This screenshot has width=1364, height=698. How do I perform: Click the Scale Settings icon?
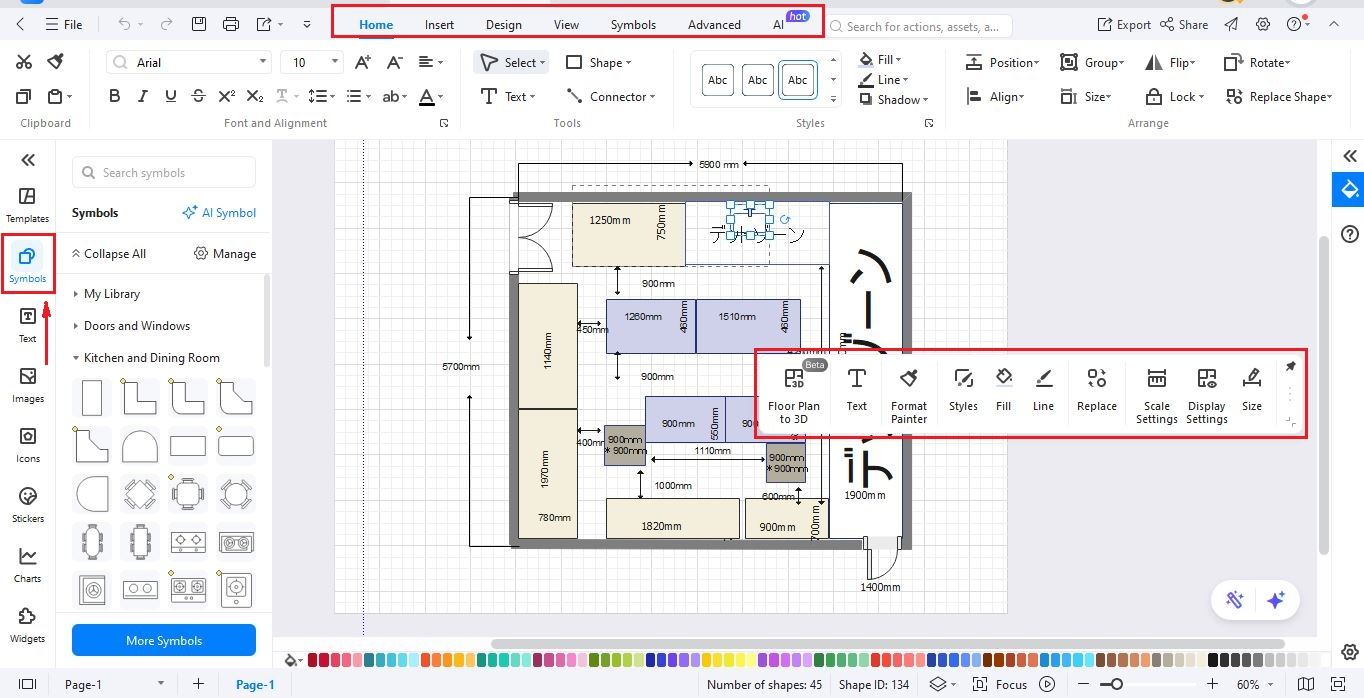1156,390
